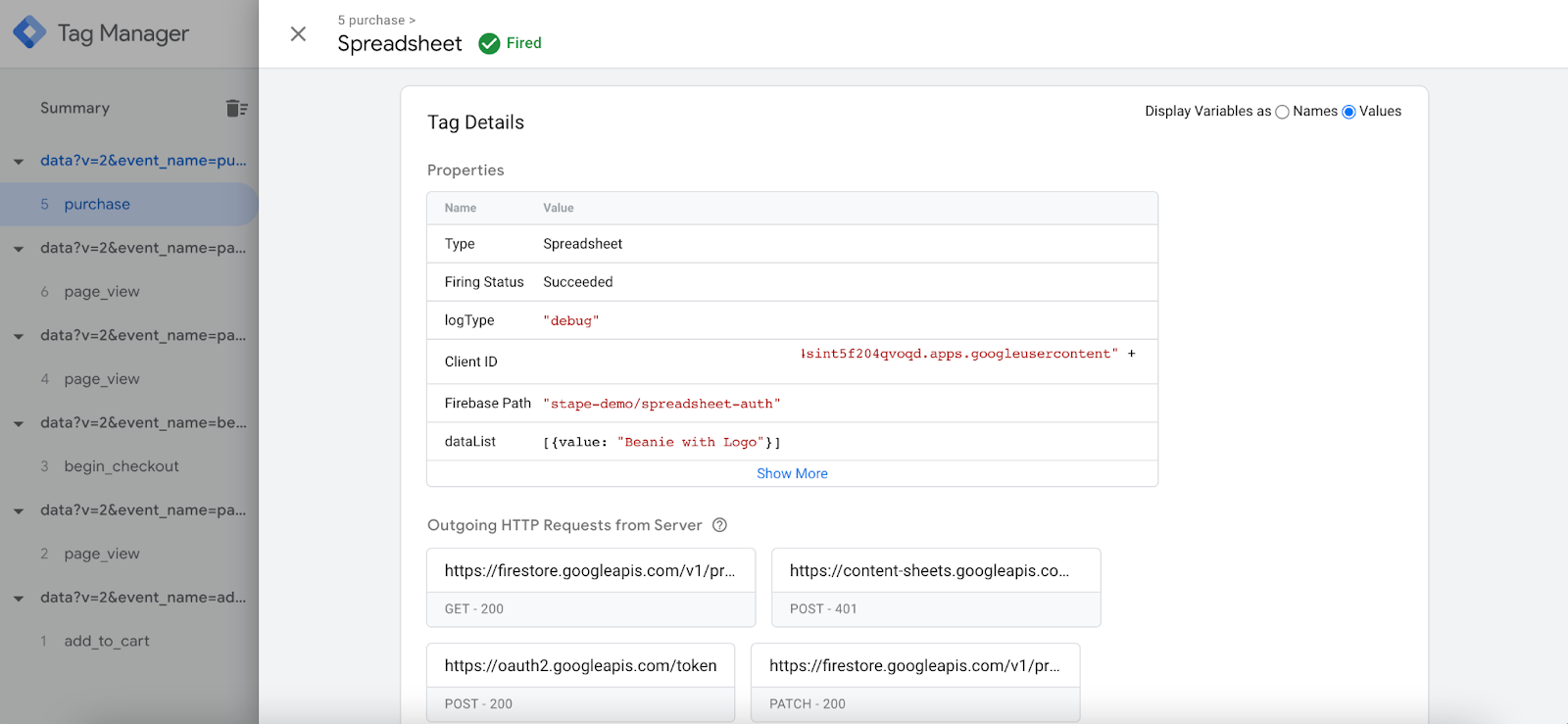Click the dataList "Beanie with Logo" value
The image size is (1568, 724).
(690, 442)
